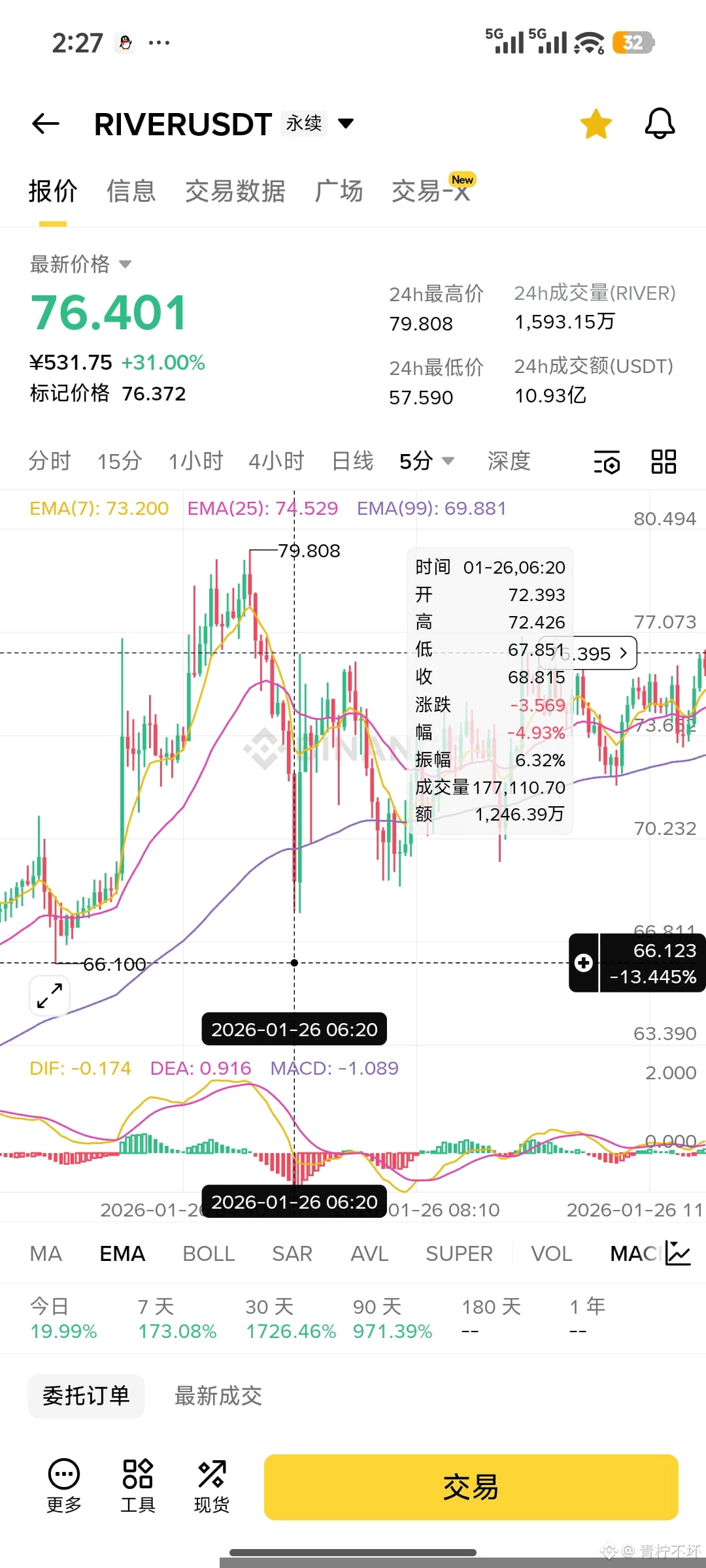The height and width of the screenshot is (1568, 706).
Task: Open 工具 tools at the bottom
Action: pyautogui.click(x=138, y=1487)
